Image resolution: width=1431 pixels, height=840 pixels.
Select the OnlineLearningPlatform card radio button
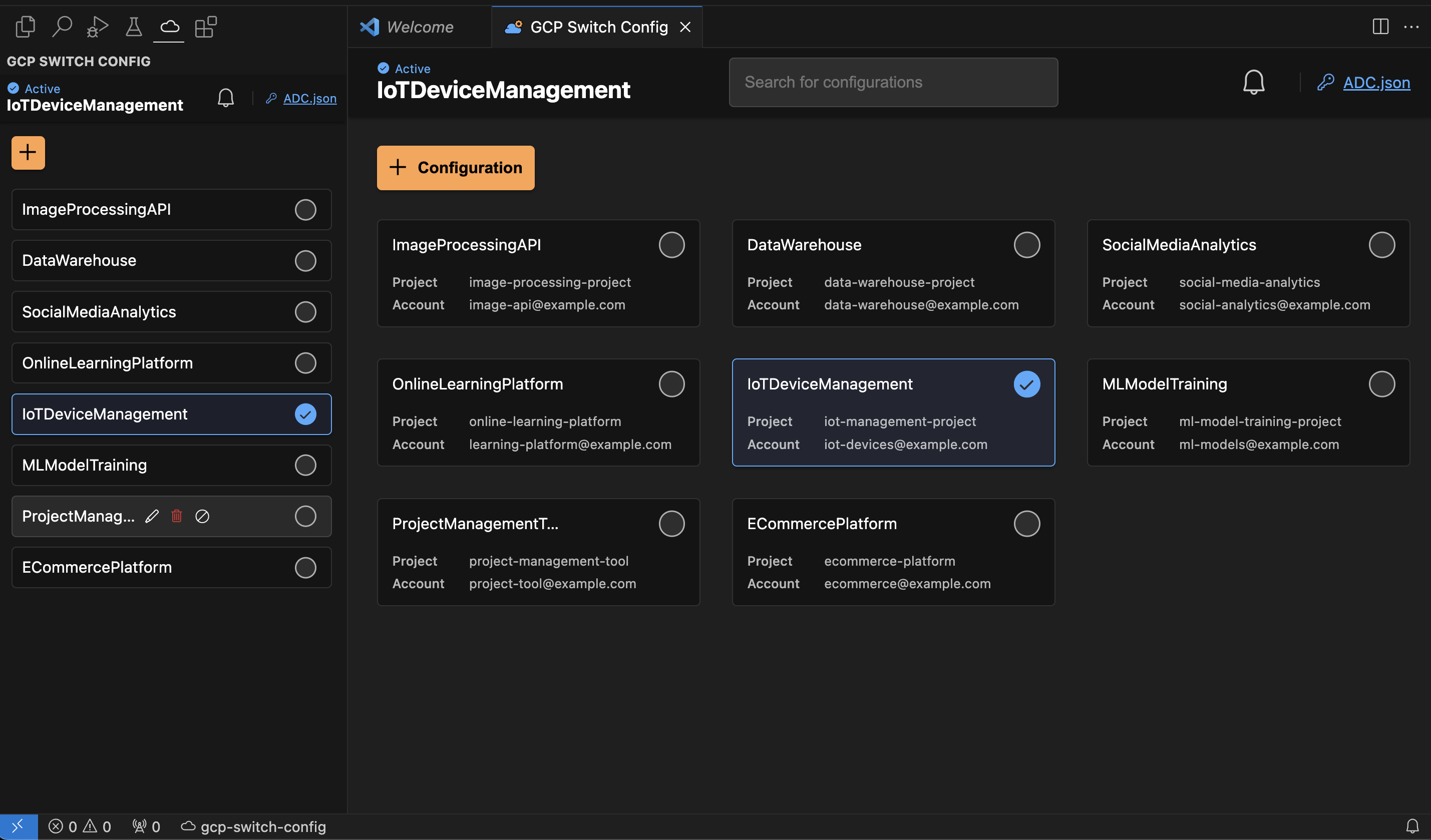[672, 383]
